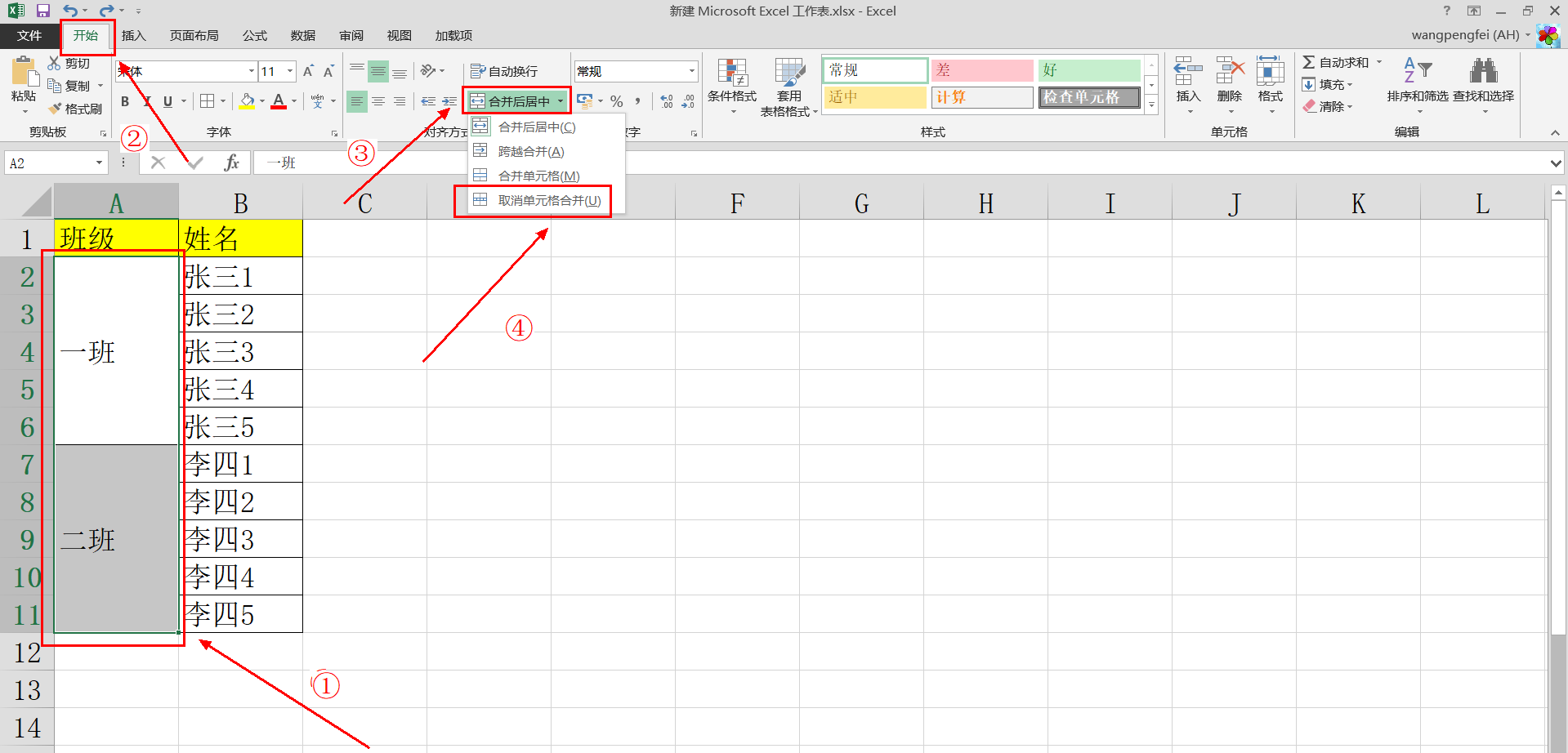Click the 自动求和 AutoSum button

(1336, 63)
